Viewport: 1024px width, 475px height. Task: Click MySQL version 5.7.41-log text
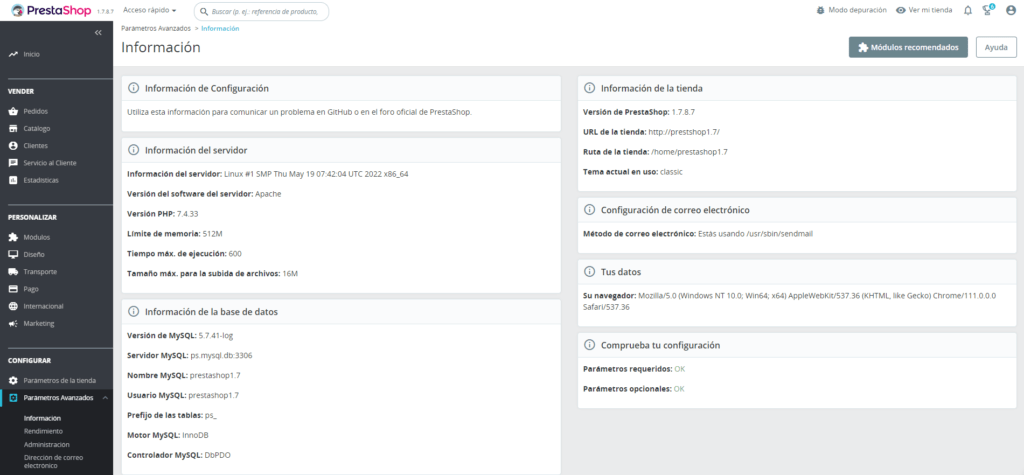coord(216,336)
